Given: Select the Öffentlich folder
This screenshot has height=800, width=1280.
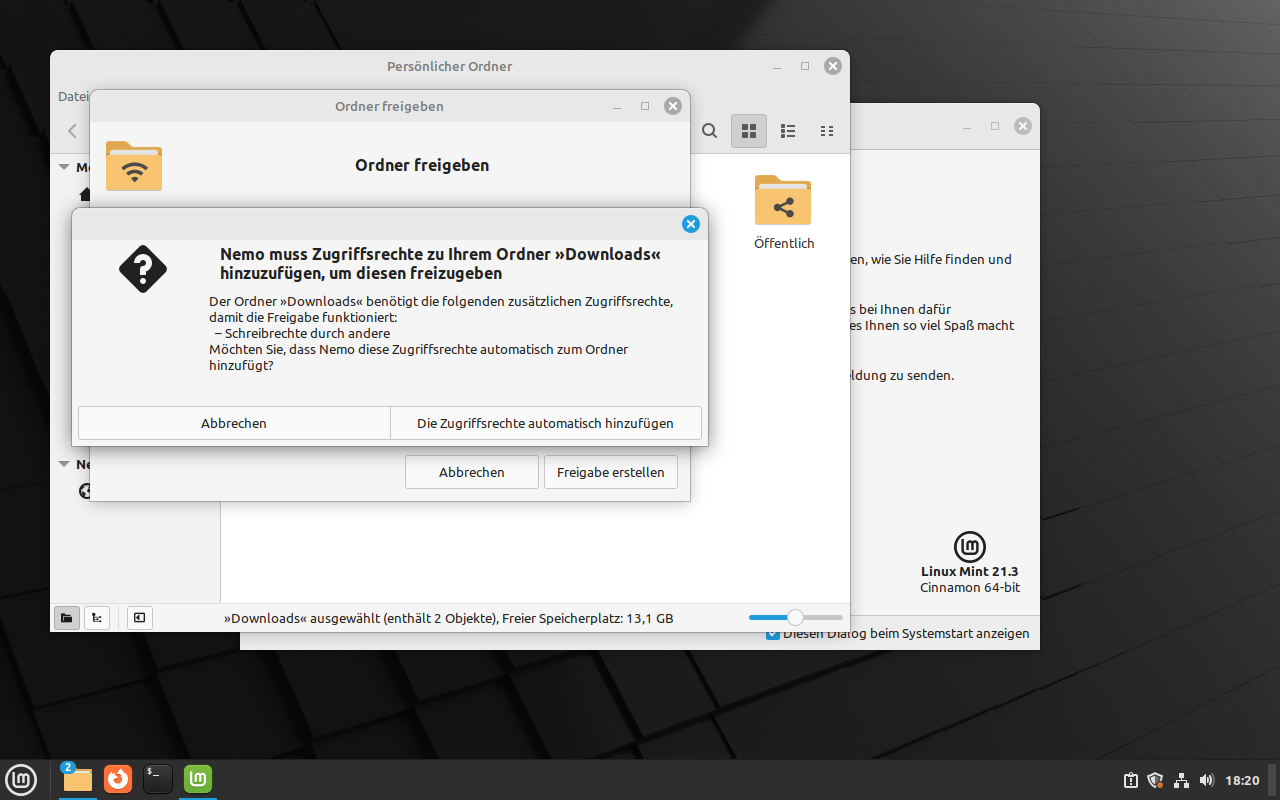Looking at the screenshot, I should (784, 211).
